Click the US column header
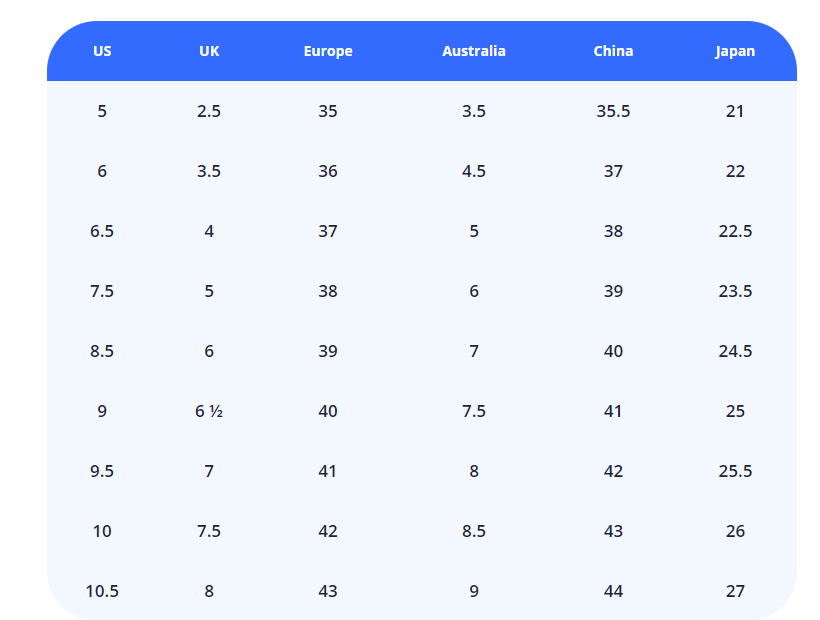 102,51
